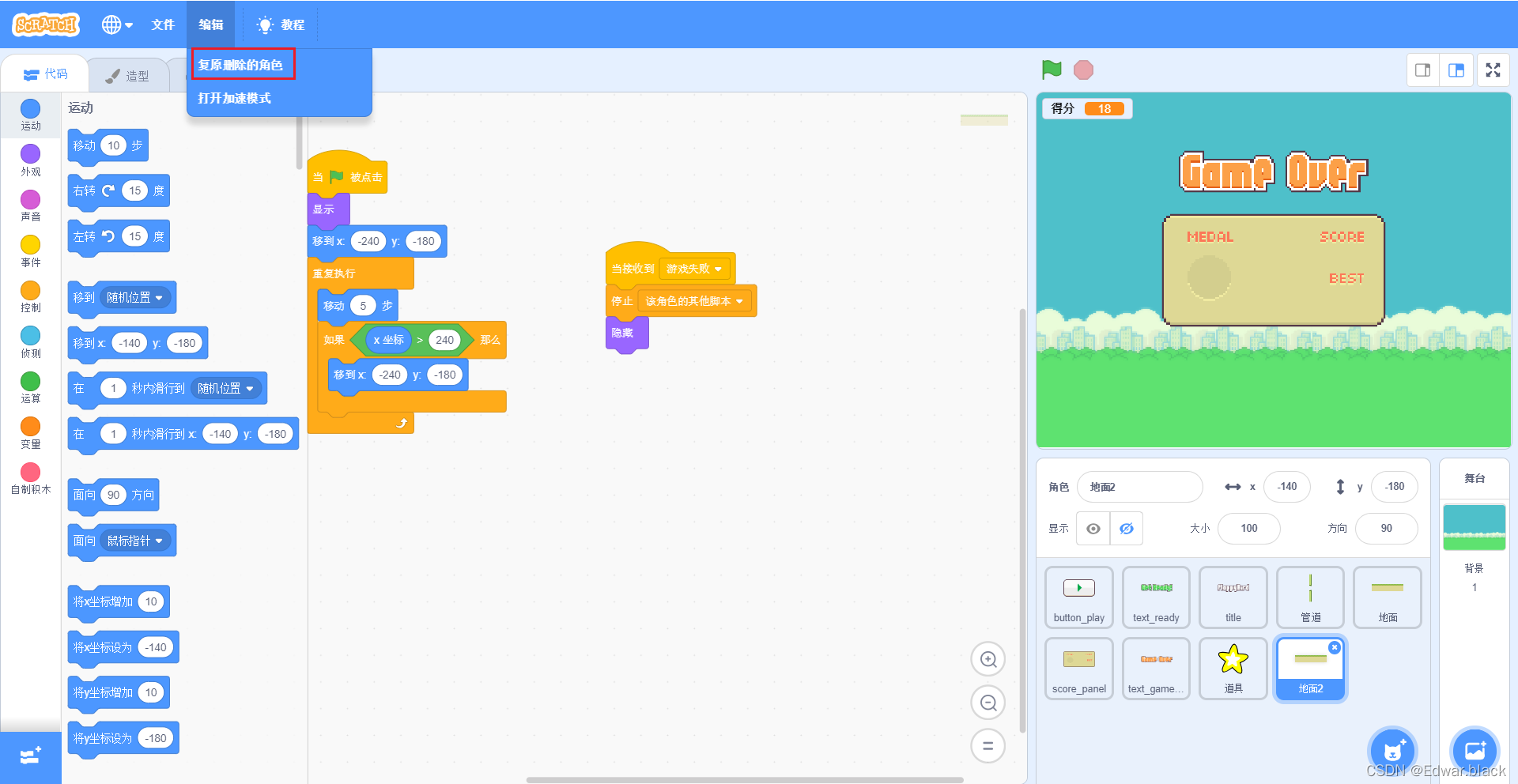Click the 隐藏 block in script
The height and width of the screenshot is (784, 1518).
pos(626,334)
